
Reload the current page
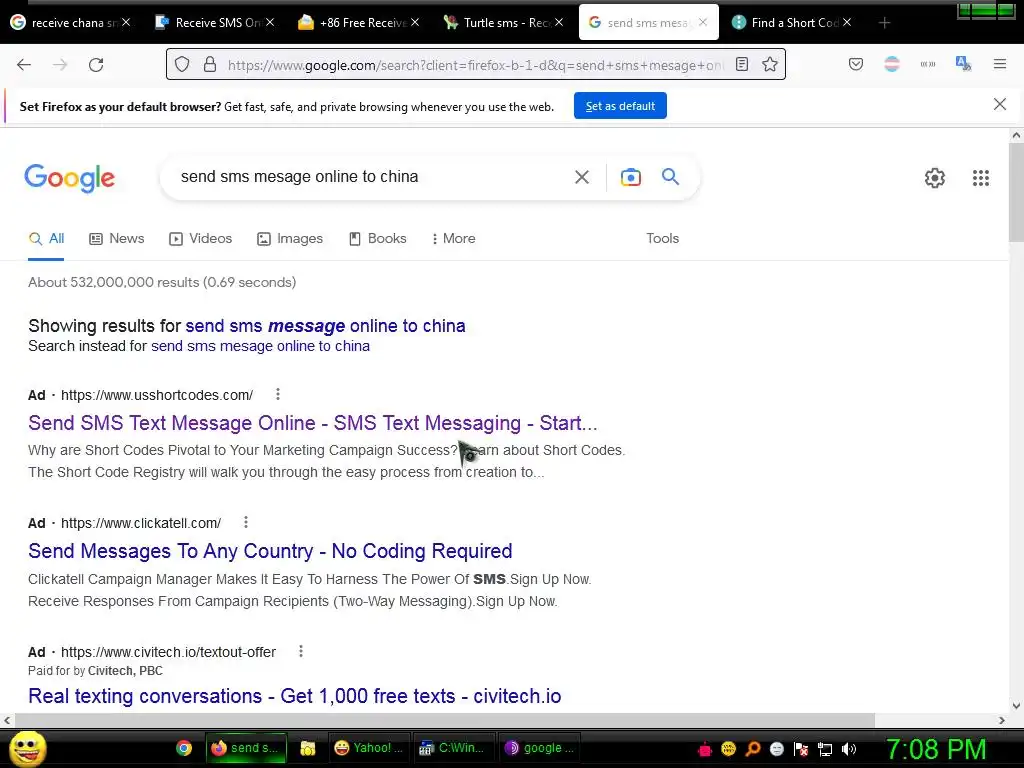96,65
